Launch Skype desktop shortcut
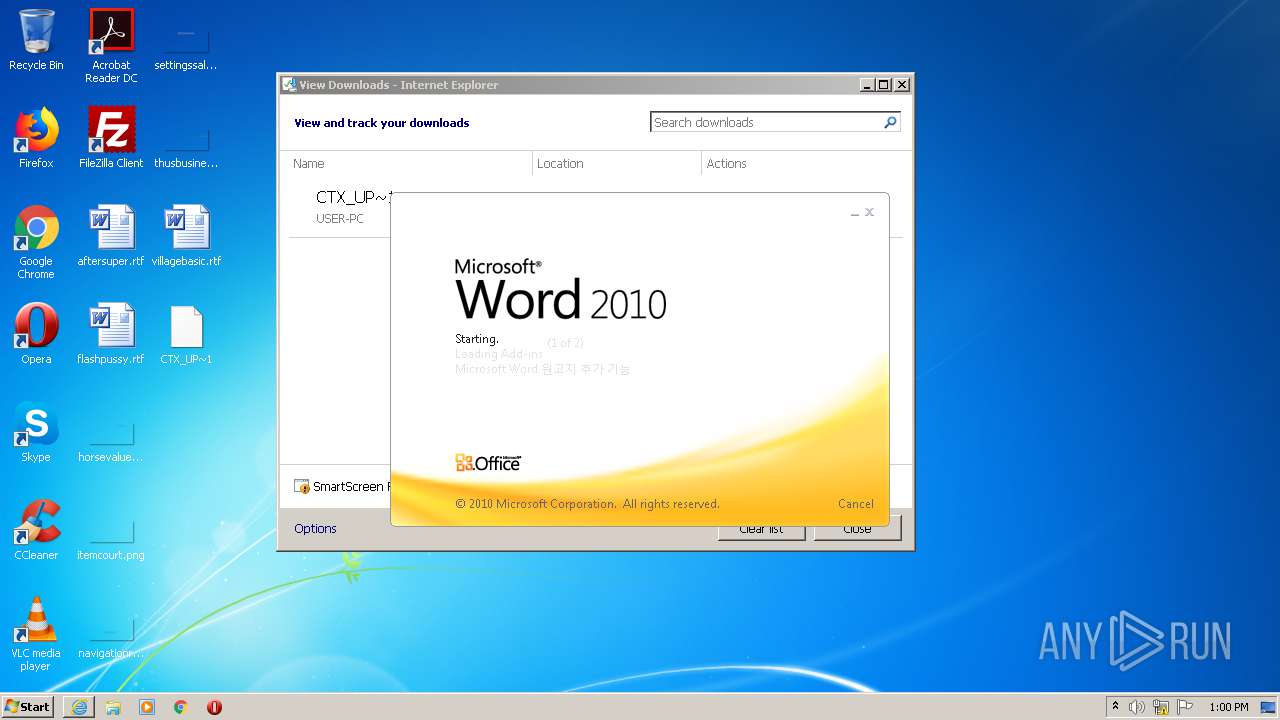Image resolution: width=1280 pixels, height=720 pixels. 36,432
